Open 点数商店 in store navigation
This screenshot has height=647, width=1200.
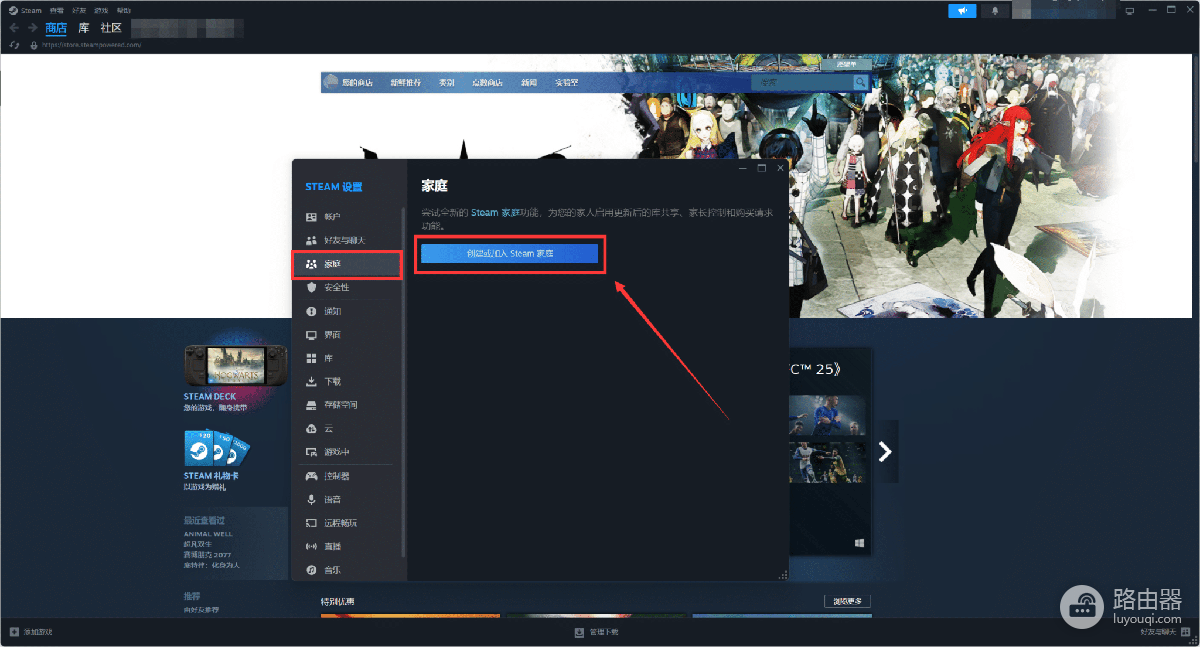pyautogui.click(x=487, y=83)
